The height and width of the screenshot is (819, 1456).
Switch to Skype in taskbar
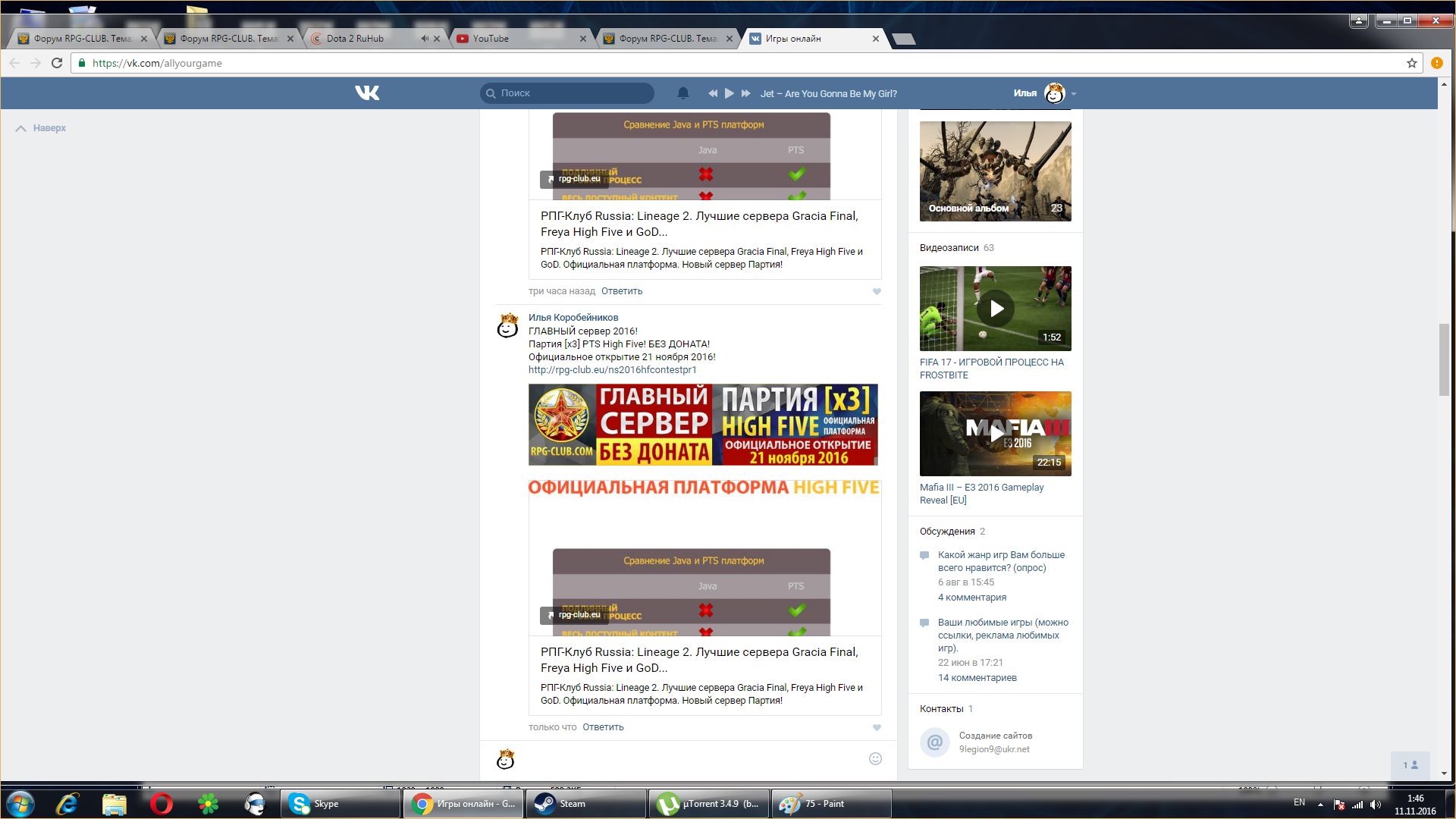click(340, 804)
